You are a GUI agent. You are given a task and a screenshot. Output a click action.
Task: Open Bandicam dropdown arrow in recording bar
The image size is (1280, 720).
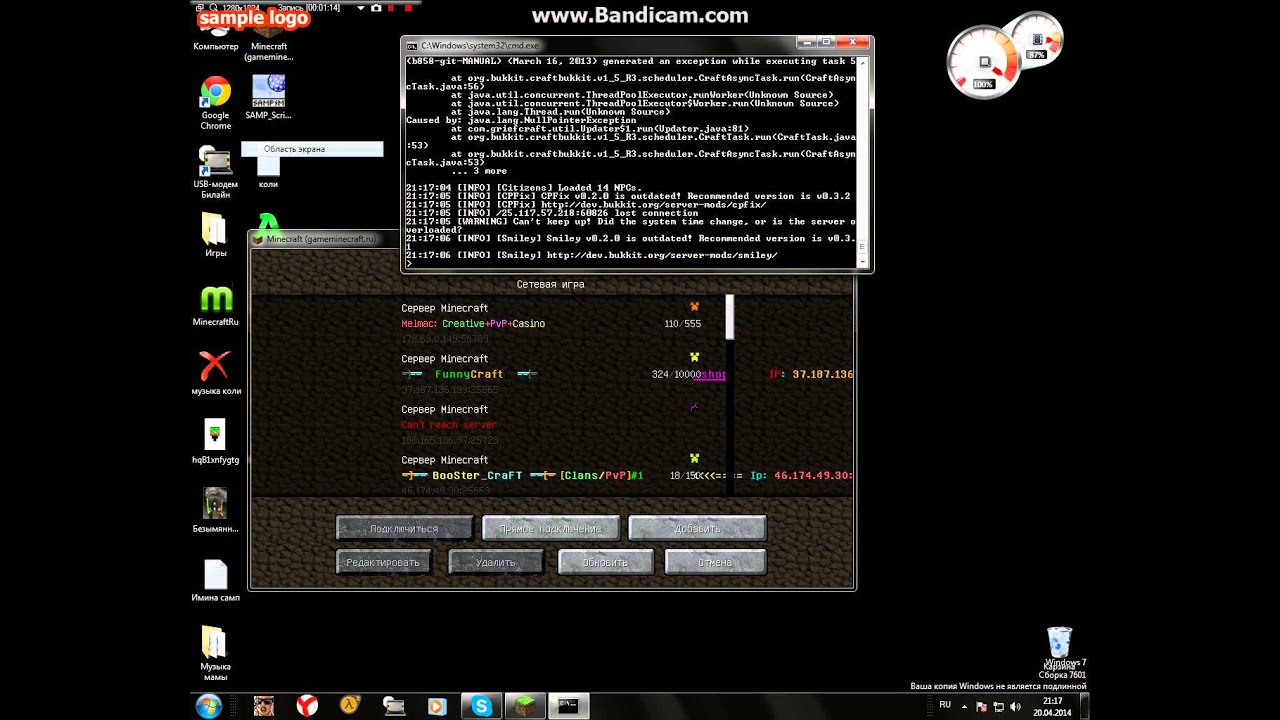[x=361, y=8]
